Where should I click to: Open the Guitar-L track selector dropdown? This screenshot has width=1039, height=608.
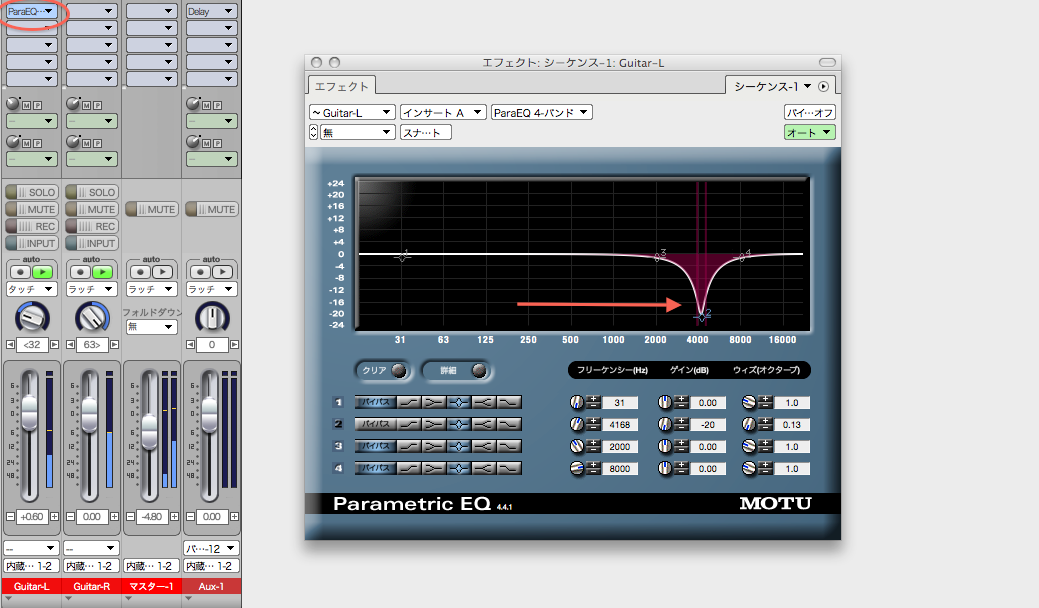click(353, 113)
